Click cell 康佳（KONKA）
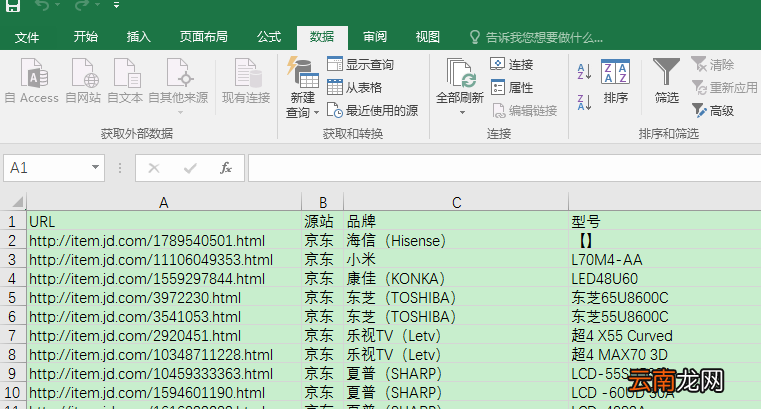 pos(456,278)
